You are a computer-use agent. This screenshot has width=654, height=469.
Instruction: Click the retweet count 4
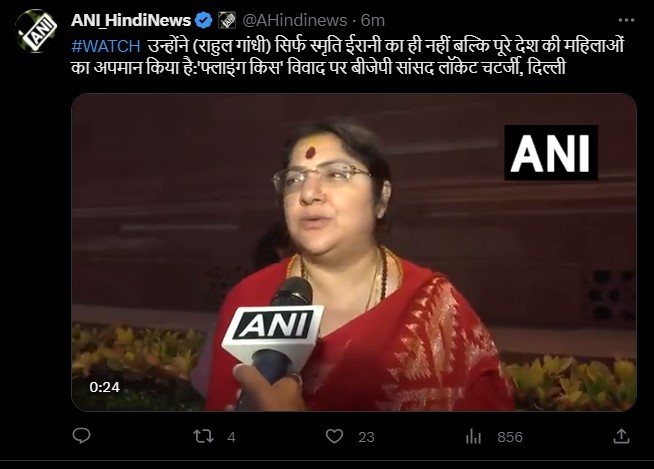(231, 437)
